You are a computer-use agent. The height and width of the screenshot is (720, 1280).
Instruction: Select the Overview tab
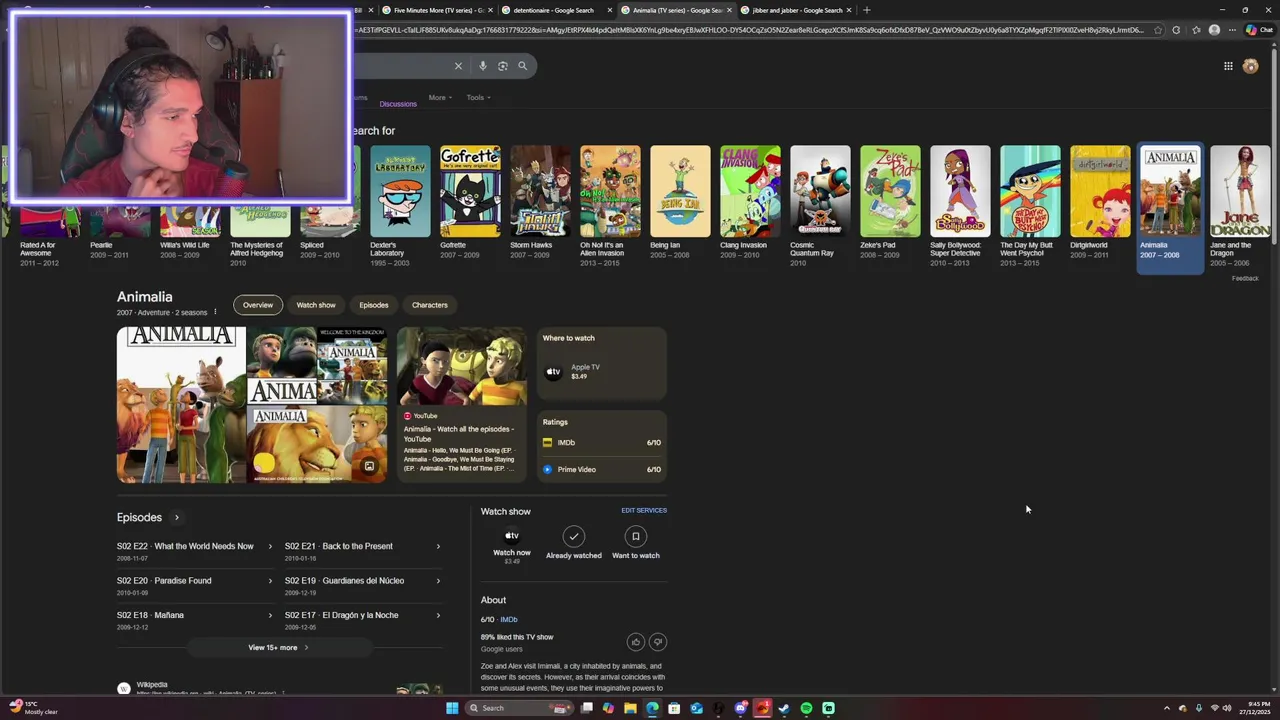[x=258, y=305]
